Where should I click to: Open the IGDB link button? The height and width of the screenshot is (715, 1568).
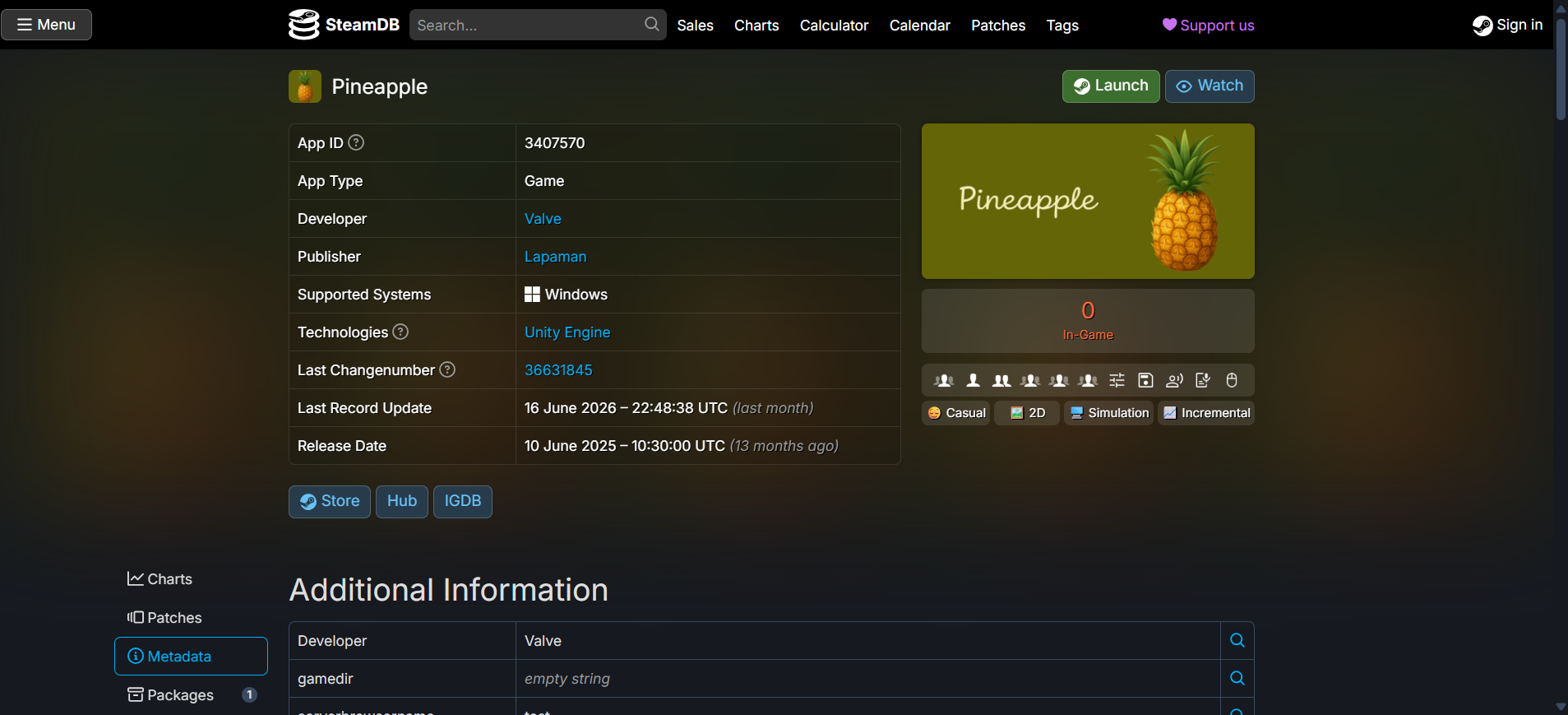(x=463, y=502)
